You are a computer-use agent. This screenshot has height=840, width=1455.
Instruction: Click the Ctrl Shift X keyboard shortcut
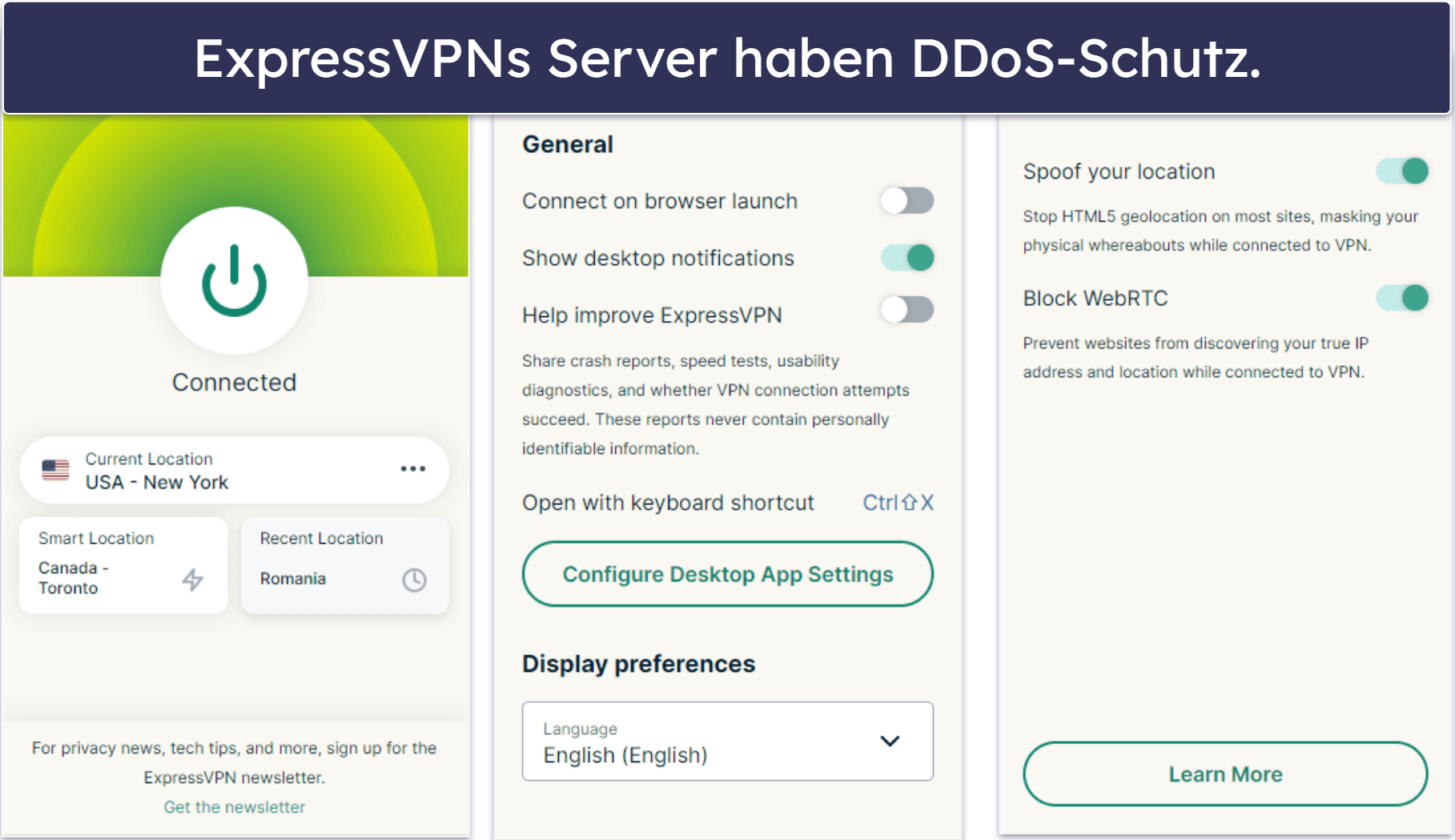point(898,503)
